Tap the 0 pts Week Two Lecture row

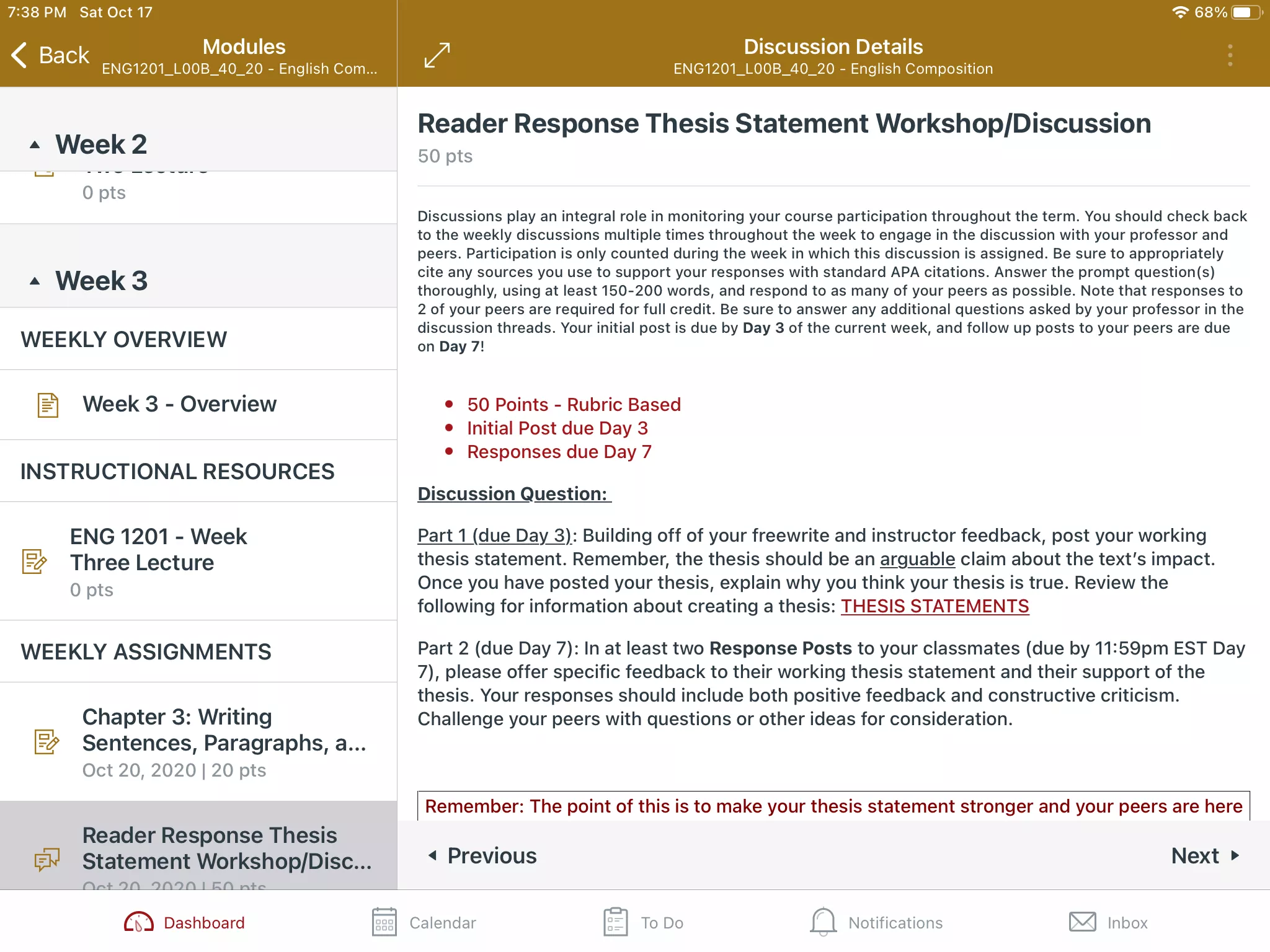[x=198, y=197]
